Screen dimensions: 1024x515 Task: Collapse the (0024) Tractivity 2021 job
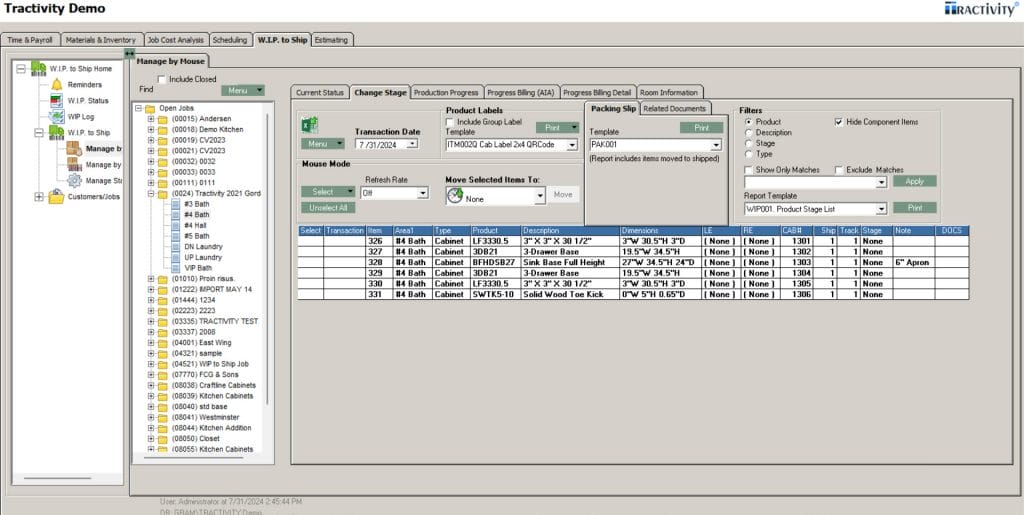click(151, 193)
